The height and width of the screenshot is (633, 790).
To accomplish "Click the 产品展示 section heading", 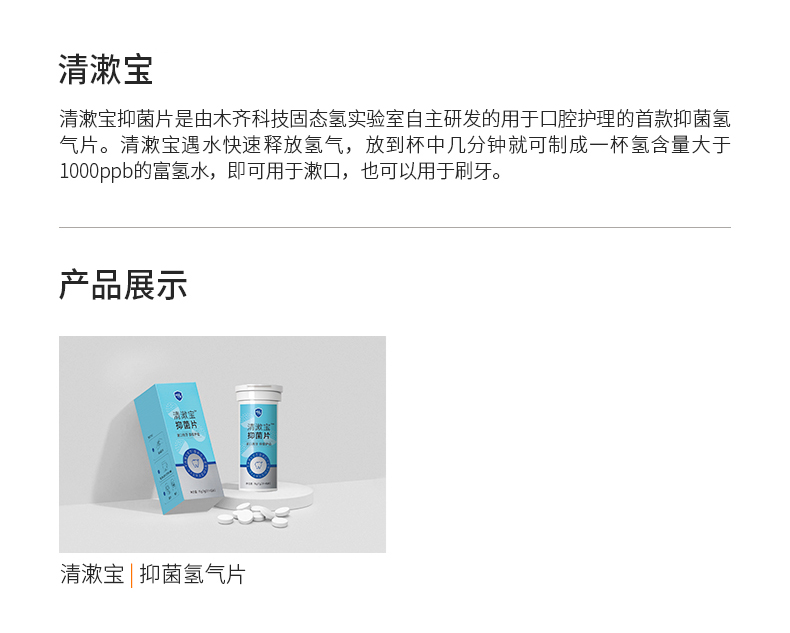I will coord(123,285).
